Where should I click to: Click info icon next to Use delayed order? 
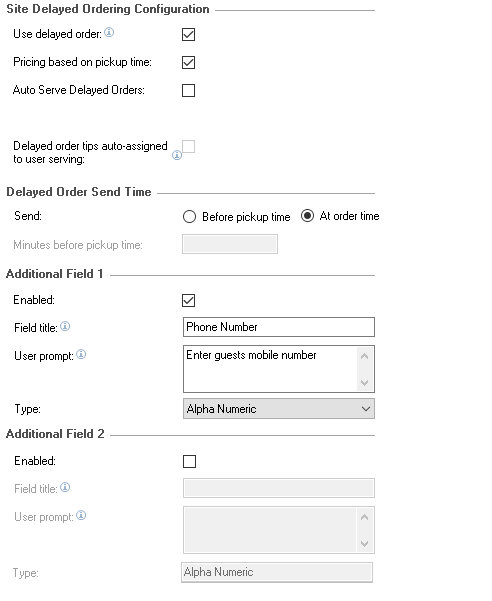click(109, 33)
